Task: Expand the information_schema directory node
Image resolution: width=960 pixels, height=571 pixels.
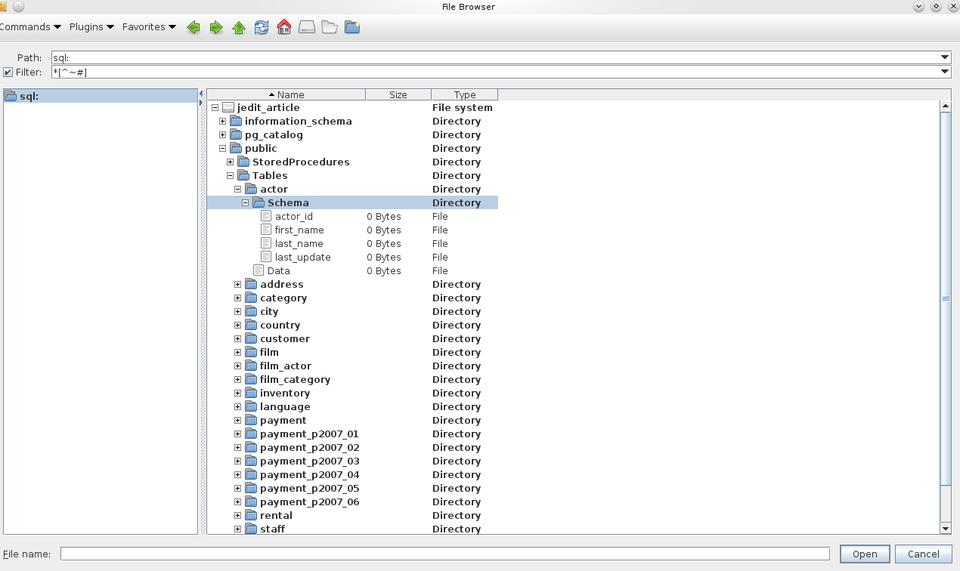Action: 223,121
